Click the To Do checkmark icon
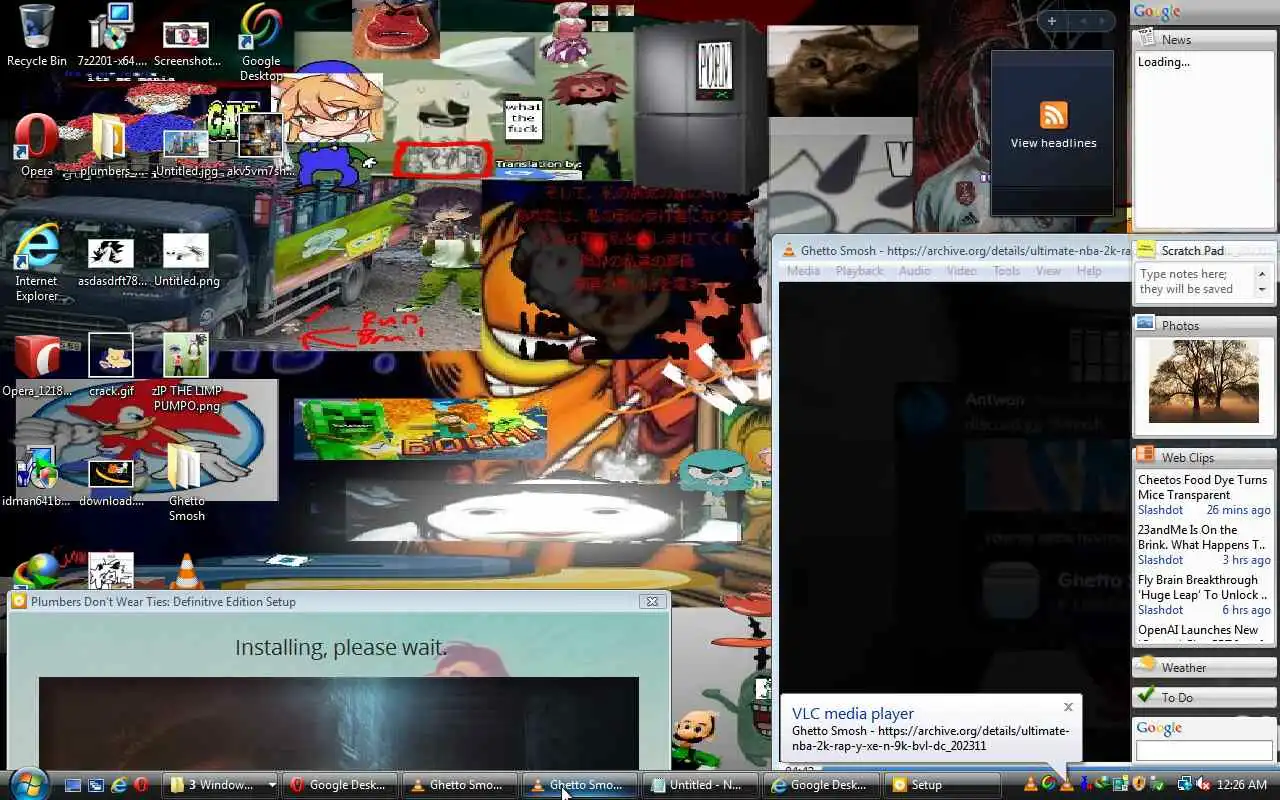The image size is (1280, 800). point(1146,696)
